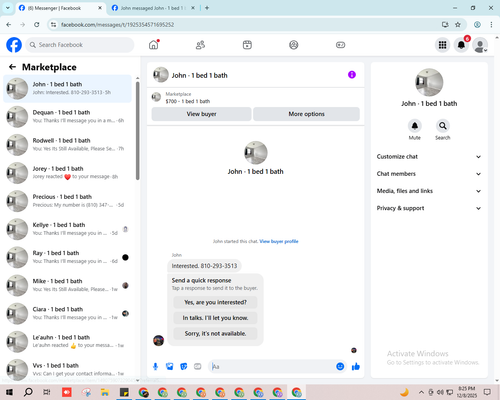
Task: Open File Explorer from taskbar
Action: pyautogui.click(x=105, y=392)
